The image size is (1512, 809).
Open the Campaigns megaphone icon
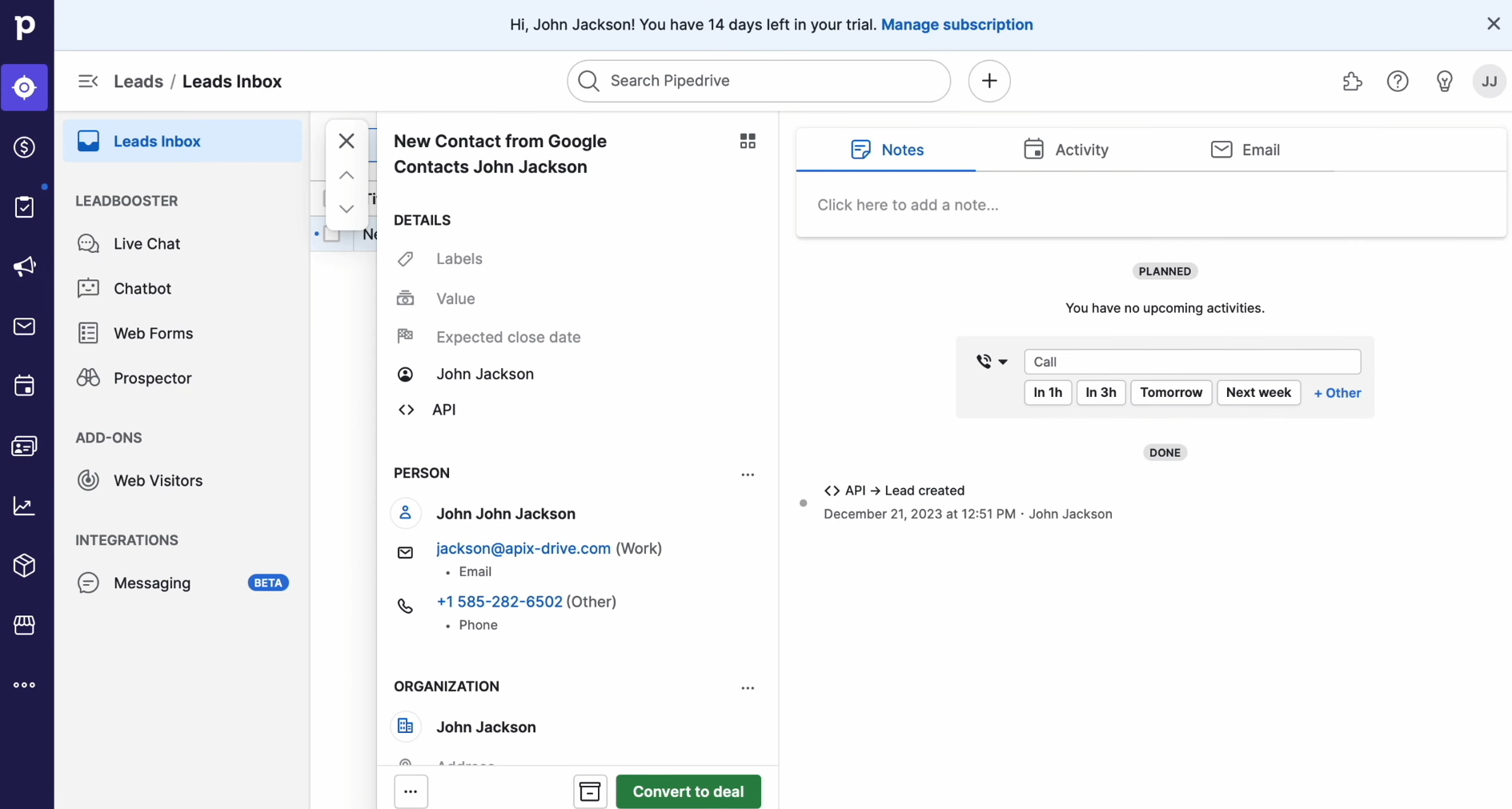coord(23,266)
